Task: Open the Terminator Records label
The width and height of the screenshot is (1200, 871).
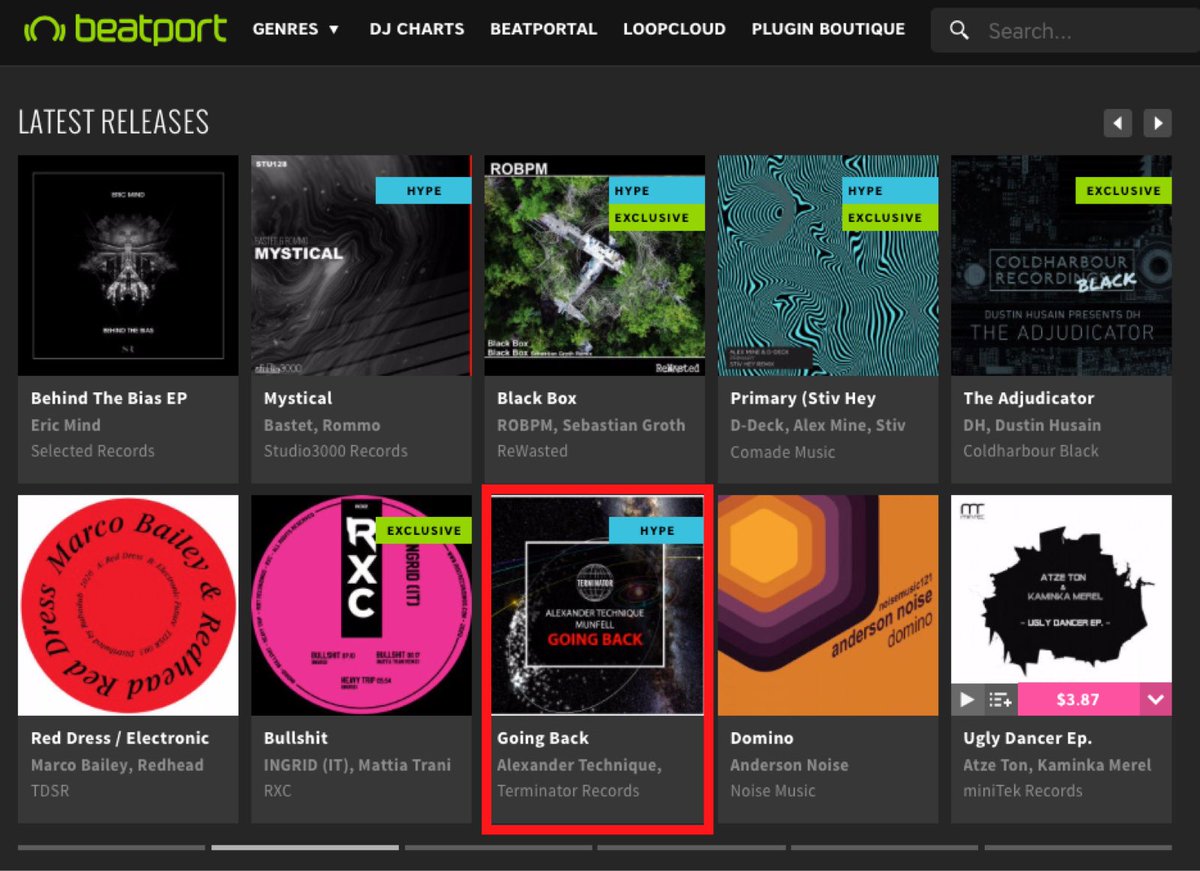Action: pos(568,791)
